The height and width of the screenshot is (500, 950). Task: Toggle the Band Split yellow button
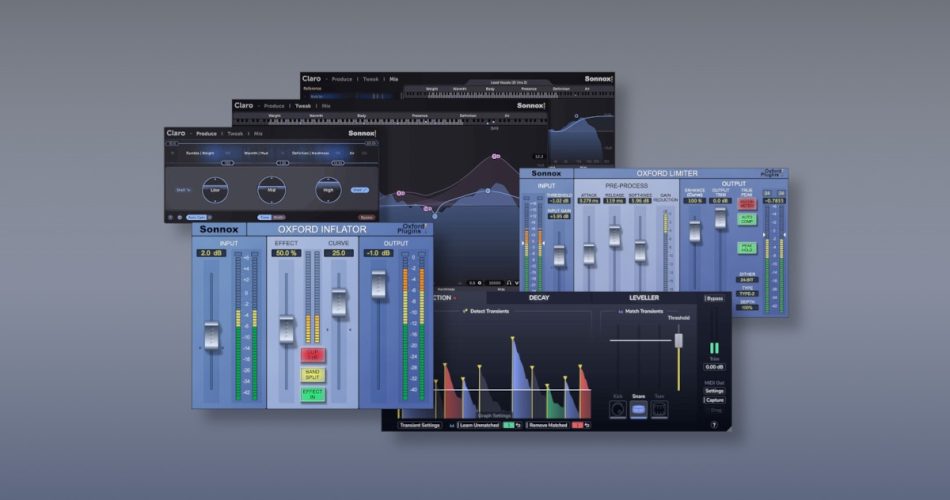[x=313, y=375]
